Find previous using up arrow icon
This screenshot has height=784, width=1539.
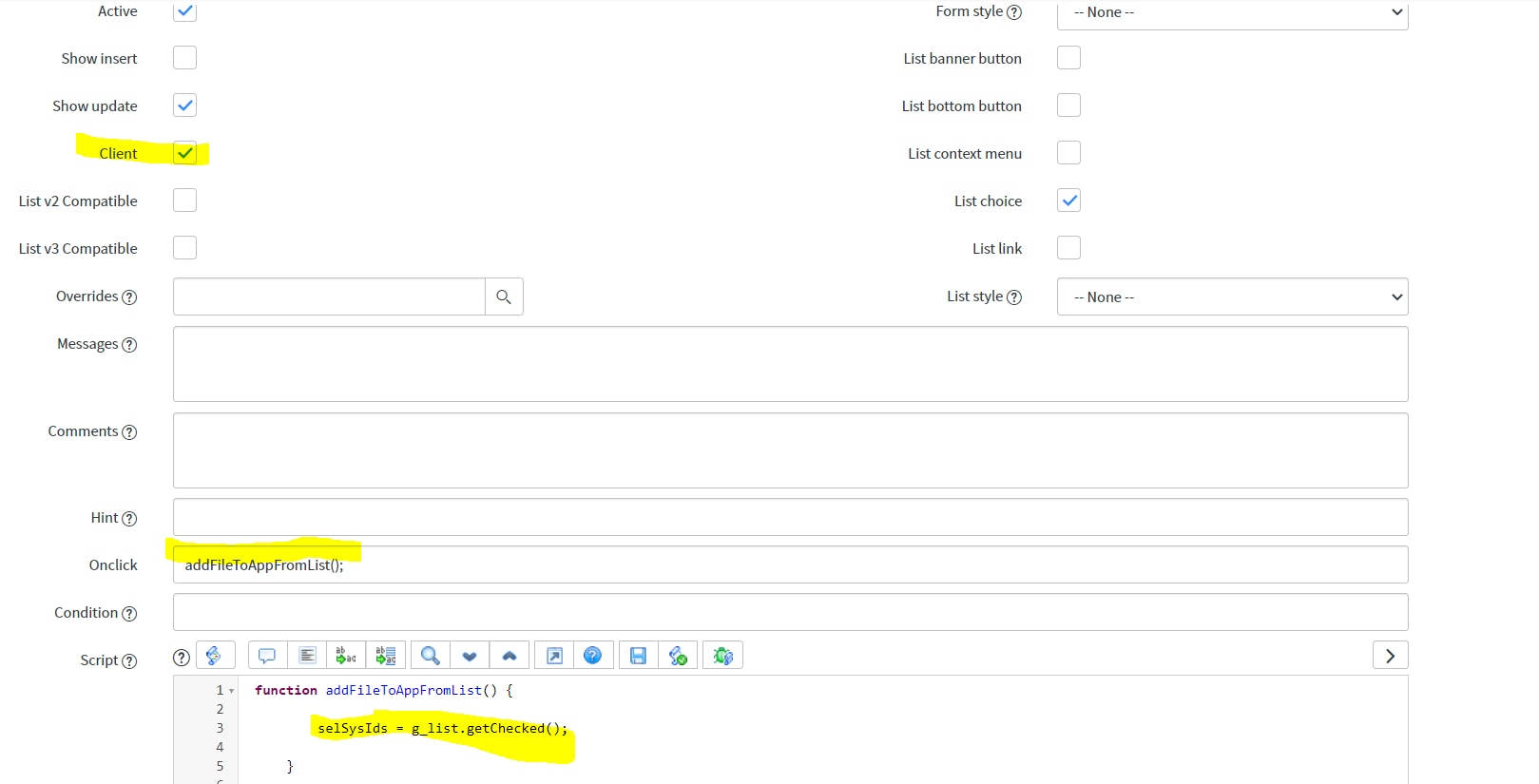point(510,656)
